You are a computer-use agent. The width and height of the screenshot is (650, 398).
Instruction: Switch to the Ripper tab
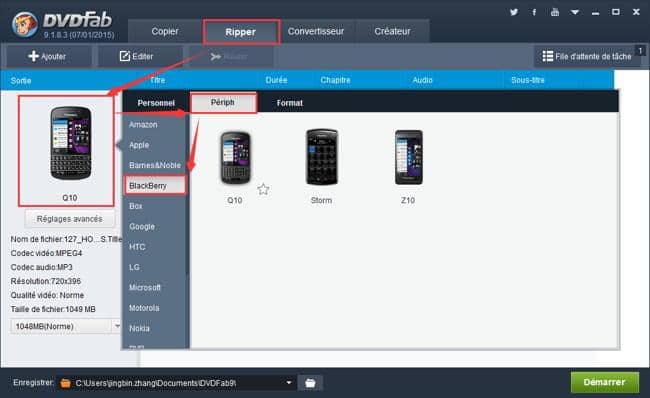pyautogui.click(x=241, y=32)
